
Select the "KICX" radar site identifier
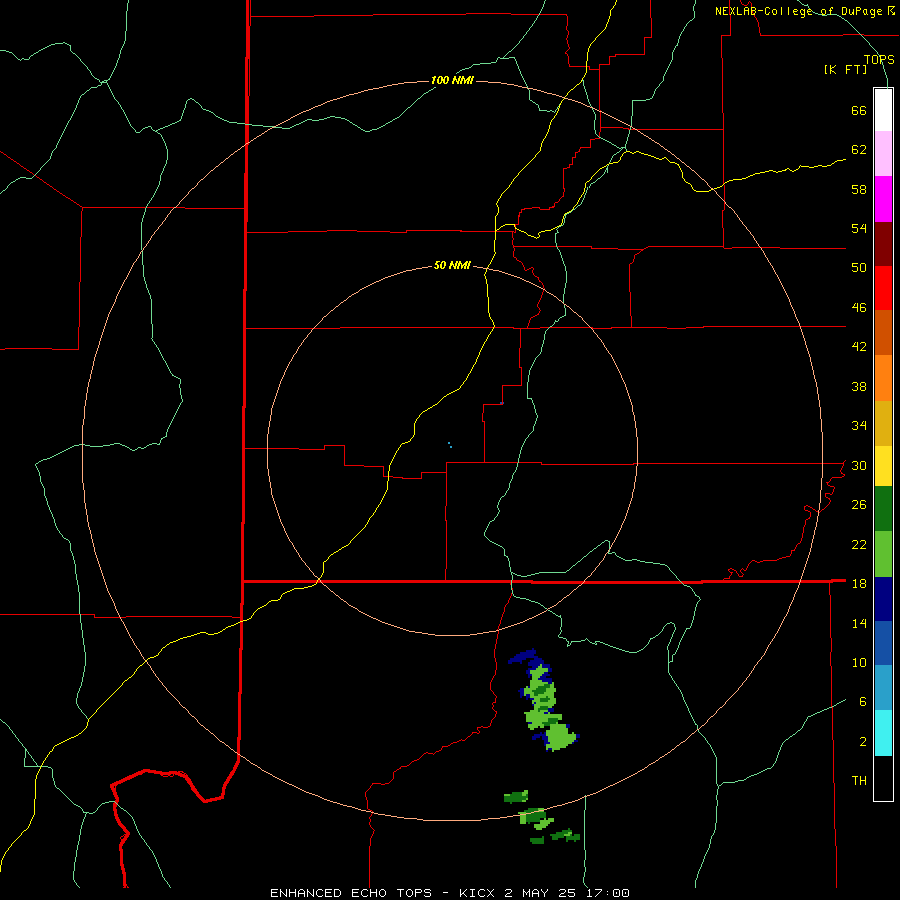pyautogui.click(x=479, y=893)
